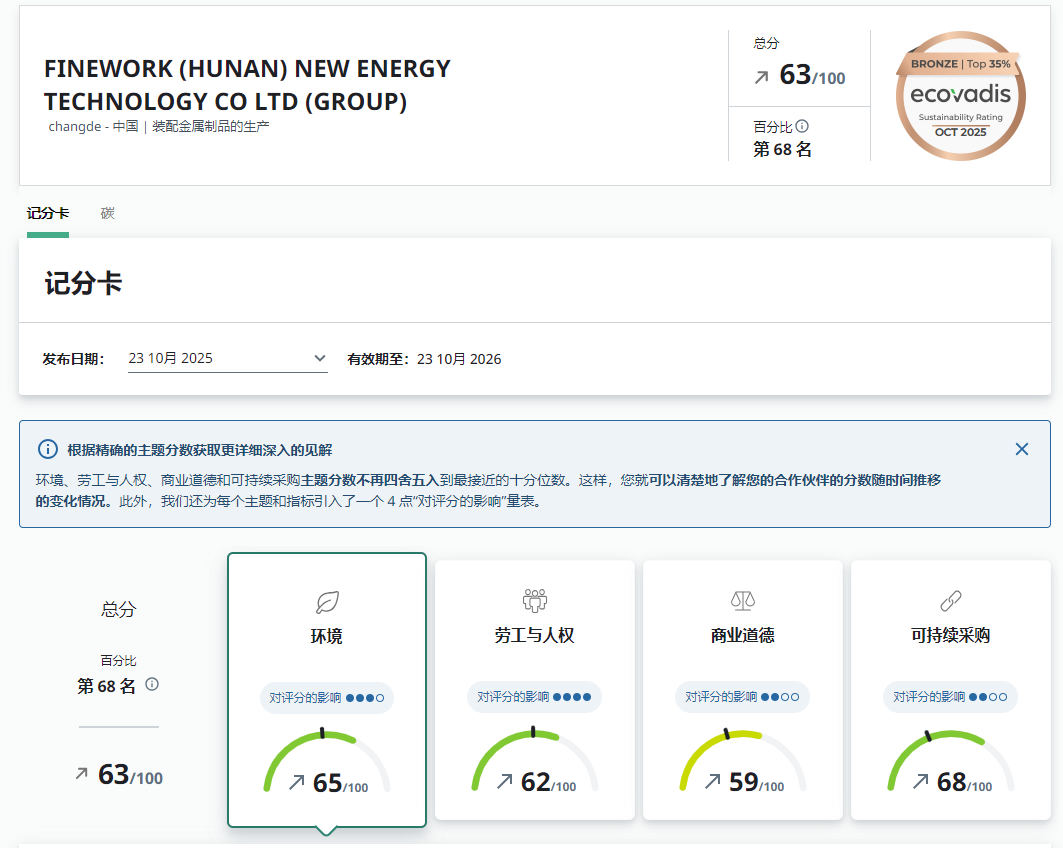Image resolution: width=1063 pixels, height=848 pixels.
Task: Click the EcoVadis Bronze medal badge
Action: (x=960, y=96)
